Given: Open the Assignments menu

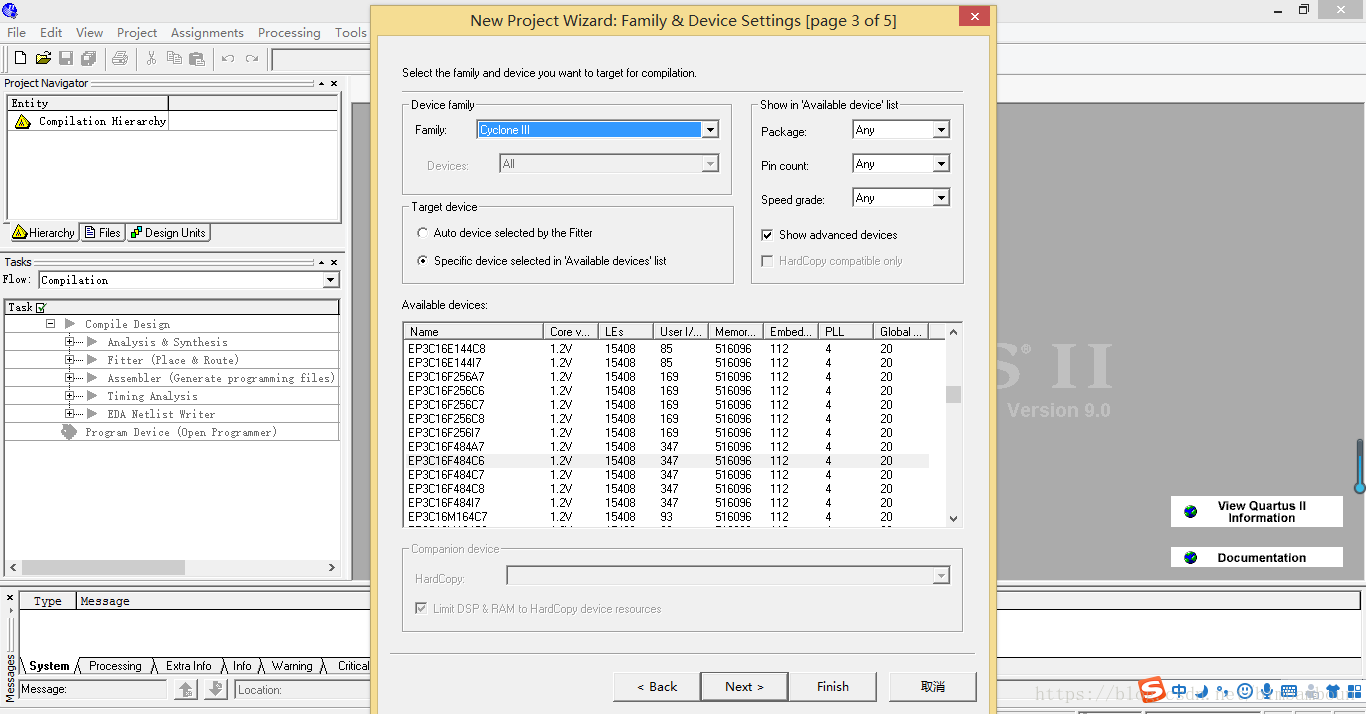Looking at the screenshot, I should point(207,33).
